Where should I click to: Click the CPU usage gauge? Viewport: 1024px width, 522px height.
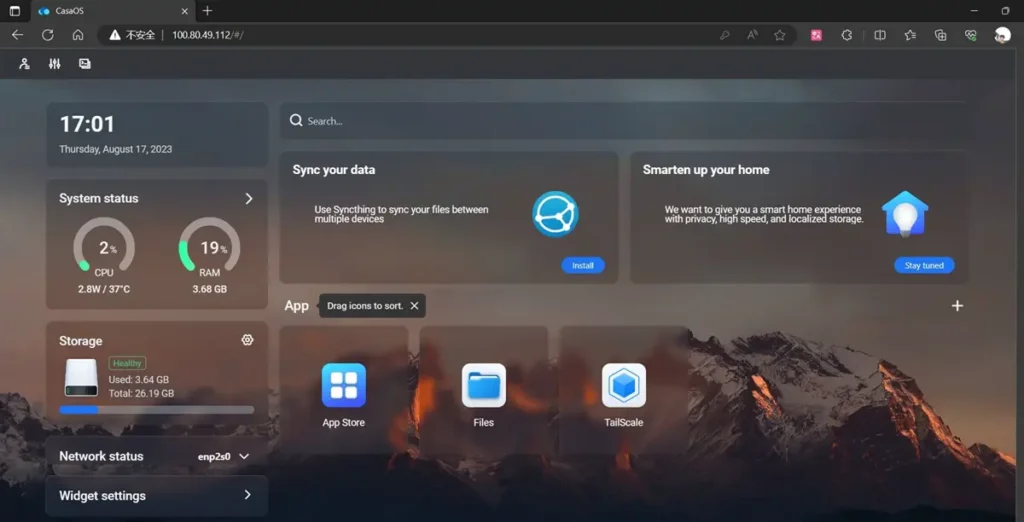104,248
